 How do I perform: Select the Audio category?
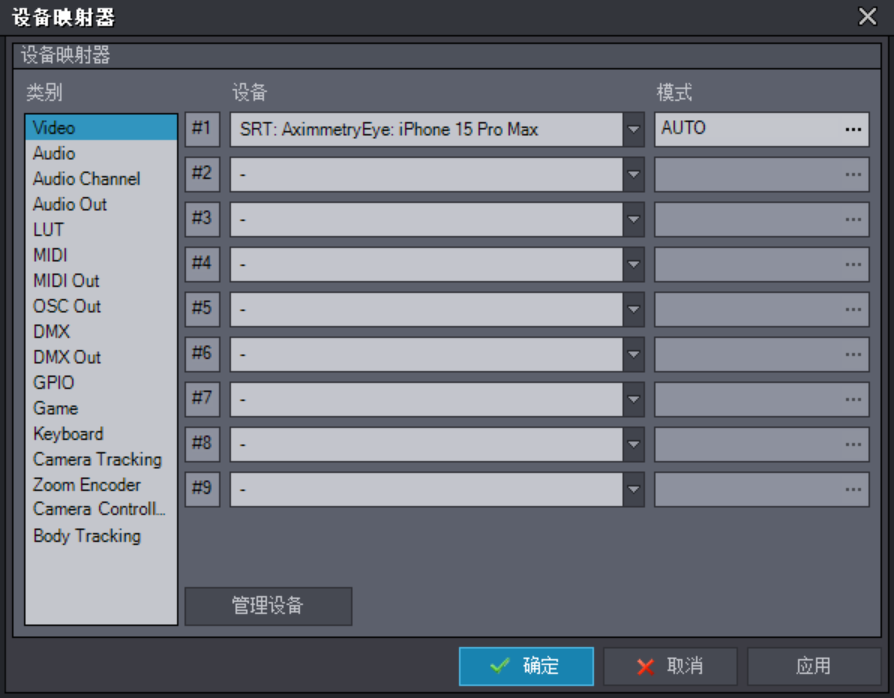tap(101, 153)
